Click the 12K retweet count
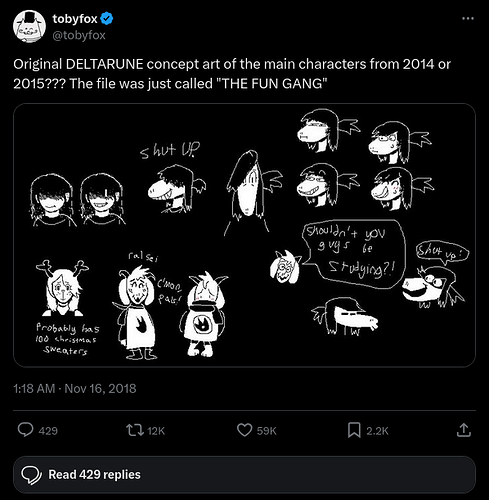 click(x=156, y=431)
